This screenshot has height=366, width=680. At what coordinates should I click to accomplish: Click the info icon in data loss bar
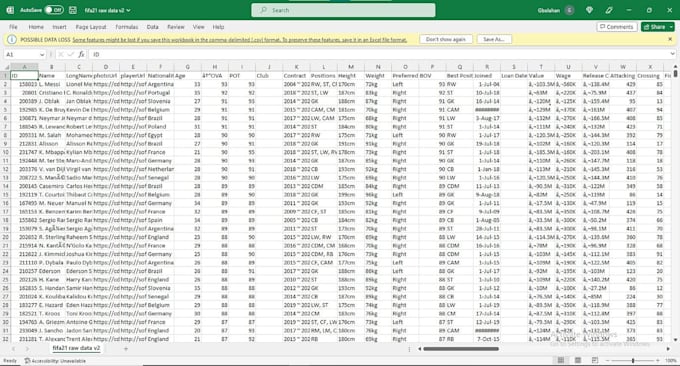click(12, 39)
